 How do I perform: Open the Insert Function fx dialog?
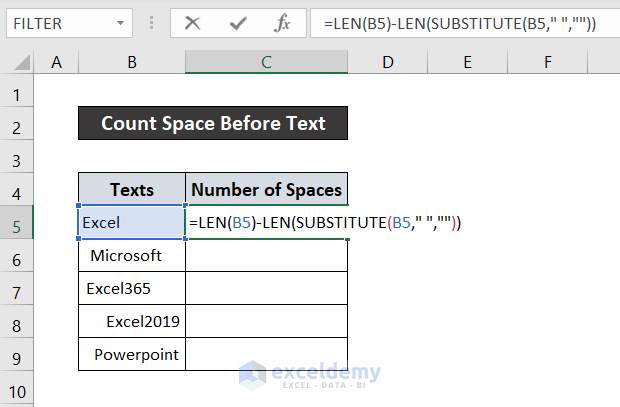coord(283,22)
